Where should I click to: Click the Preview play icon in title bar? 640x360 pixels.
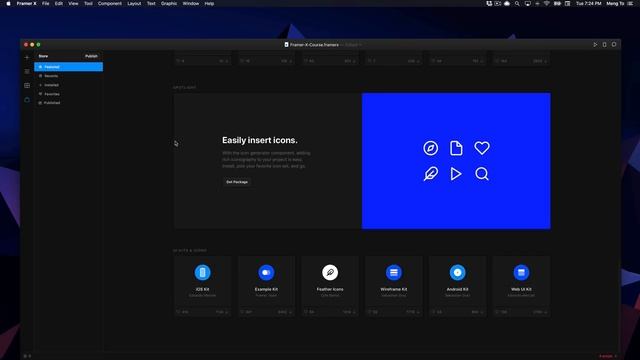pyautogui.click(x=595, y=44)
